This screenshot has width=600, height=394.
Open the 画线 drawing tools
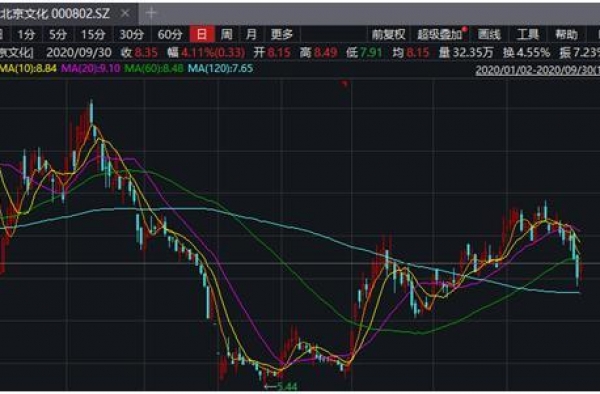(489, 35)
